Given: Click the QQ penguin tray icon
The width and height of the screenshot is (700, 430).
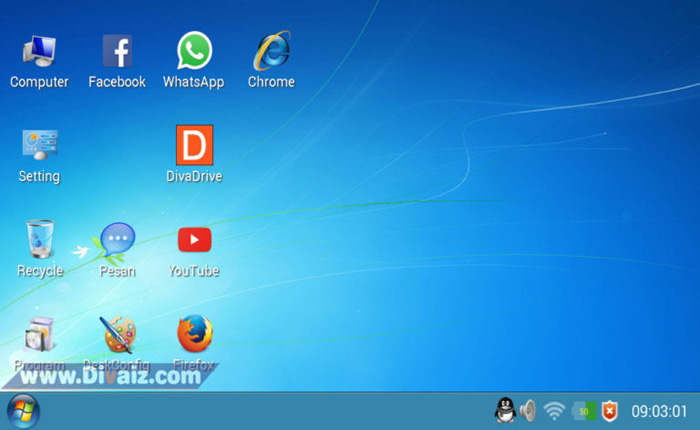Looking at the screenshot, I should (505, 410).
